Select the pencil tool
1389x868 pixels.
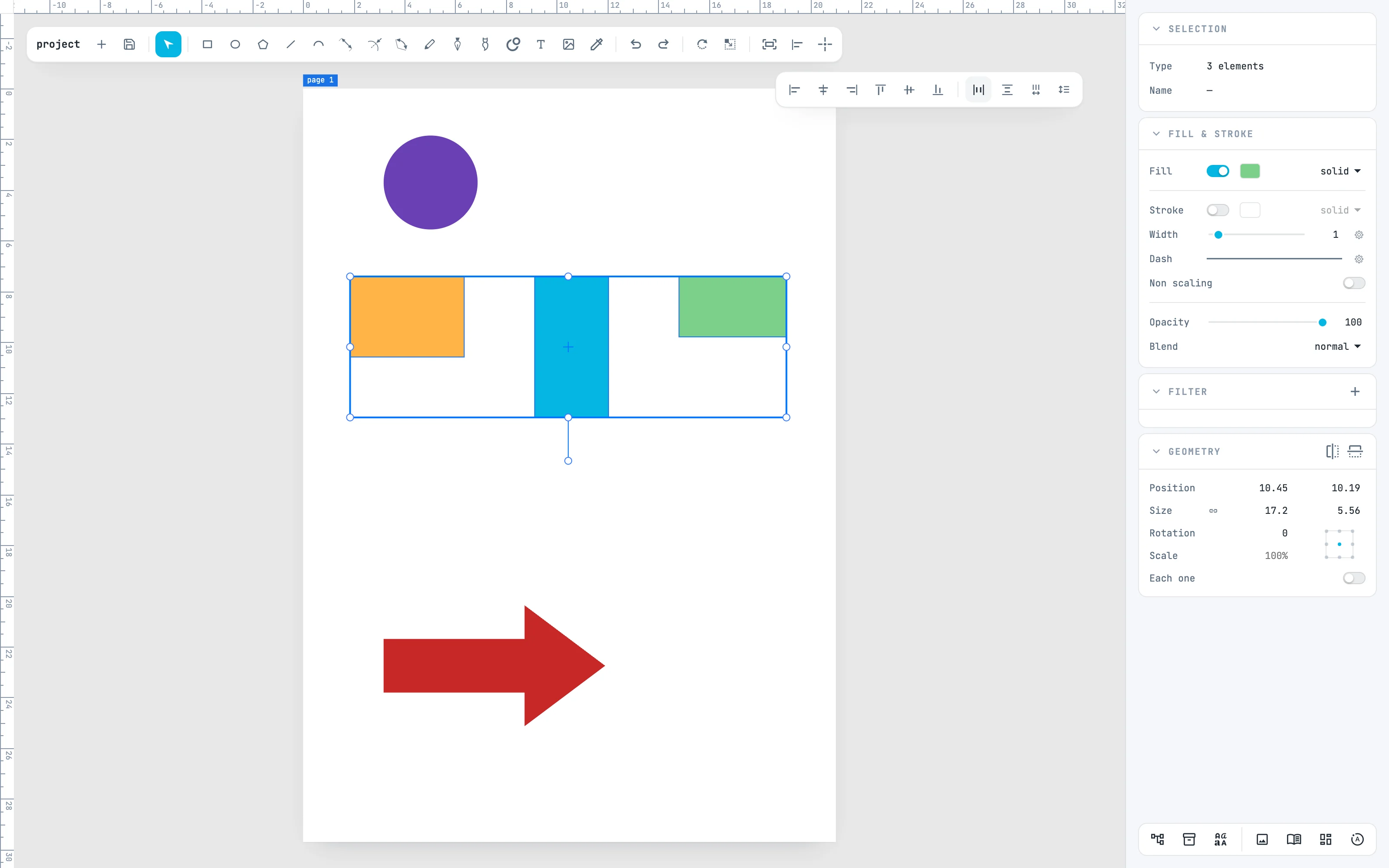[x=429, y=44]
